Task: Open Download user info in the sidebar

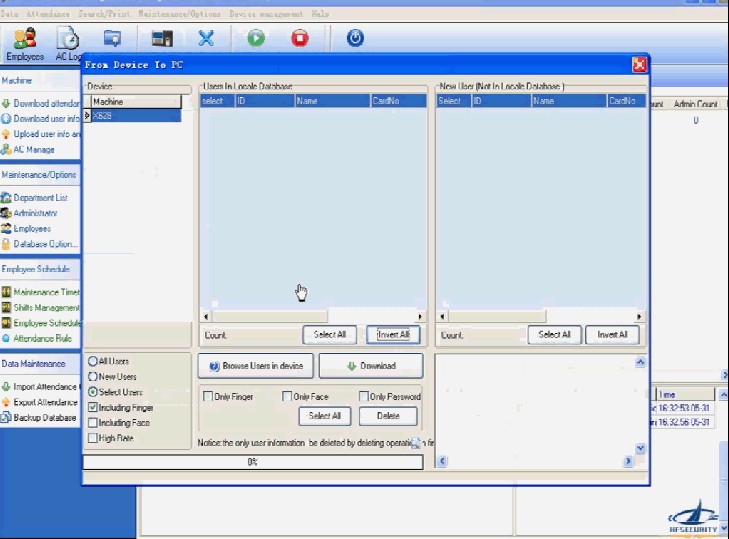Action: (41, 119)
